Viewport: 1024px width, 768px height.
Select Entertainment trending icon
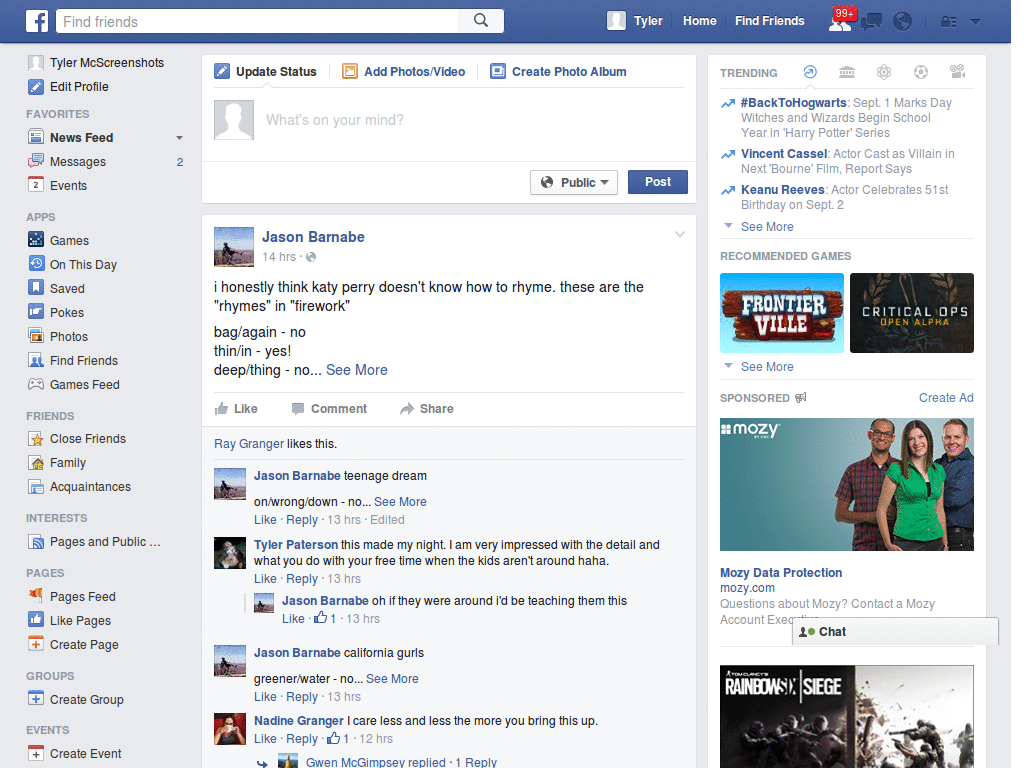click(957, 72)
